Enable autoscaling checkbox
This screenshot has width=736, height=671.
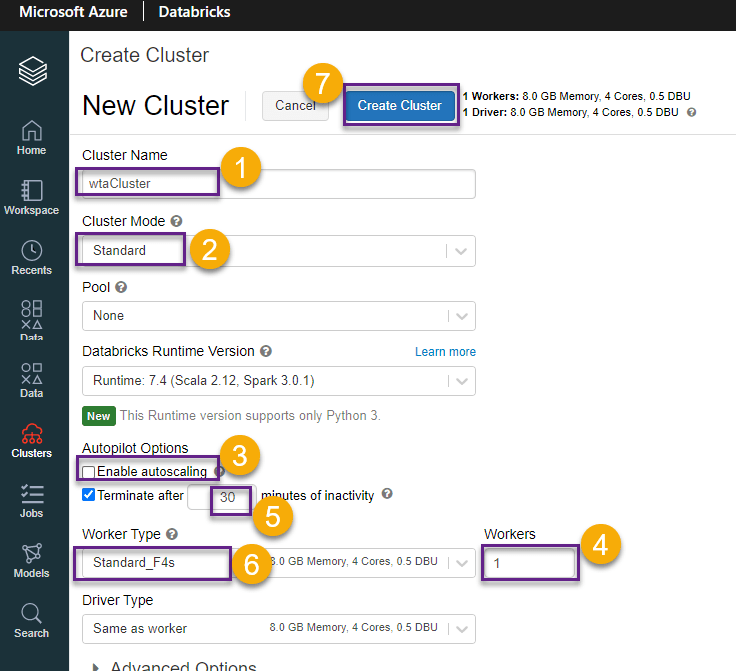point(89,472)
